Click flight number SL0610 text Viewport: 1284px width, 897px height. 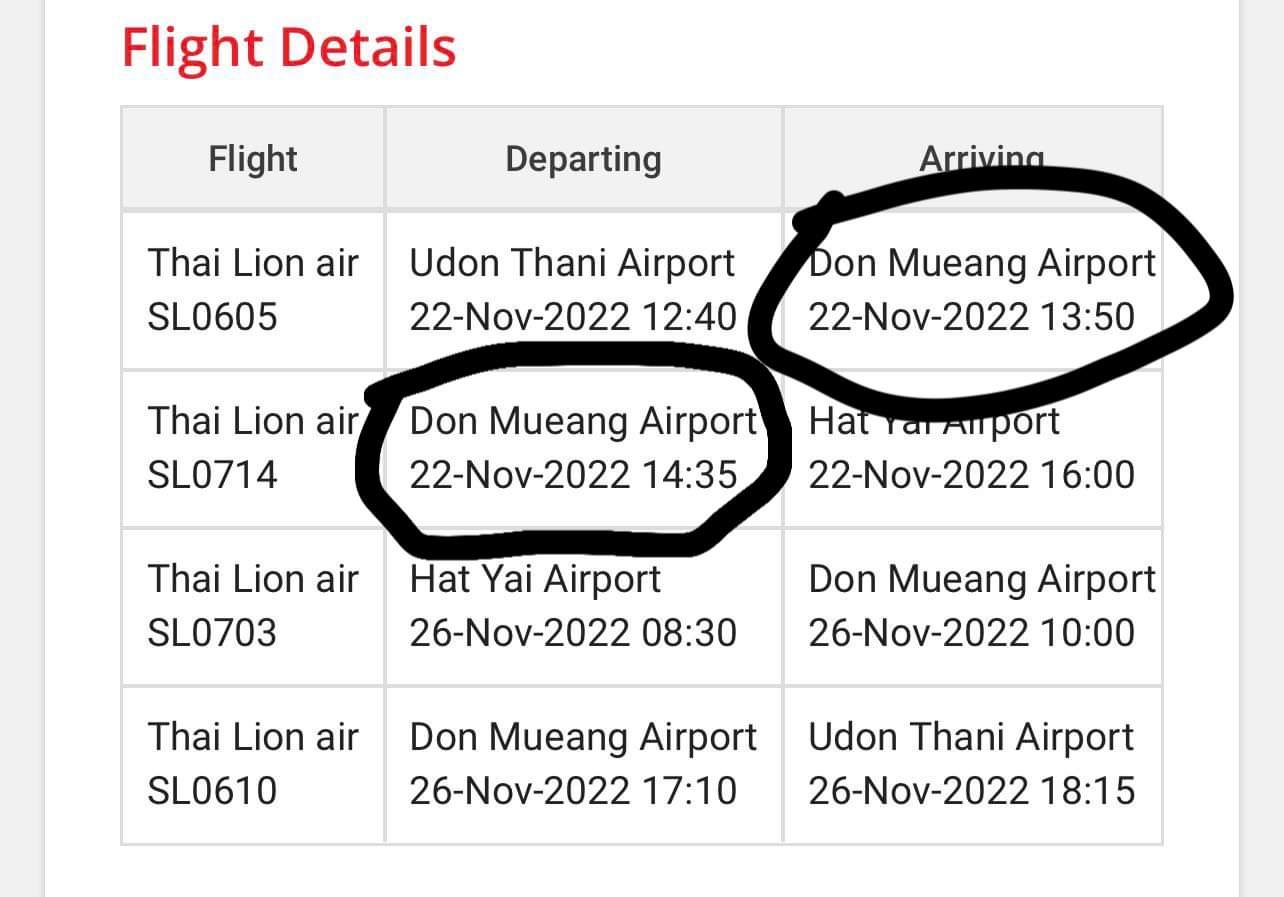(212, 791)
